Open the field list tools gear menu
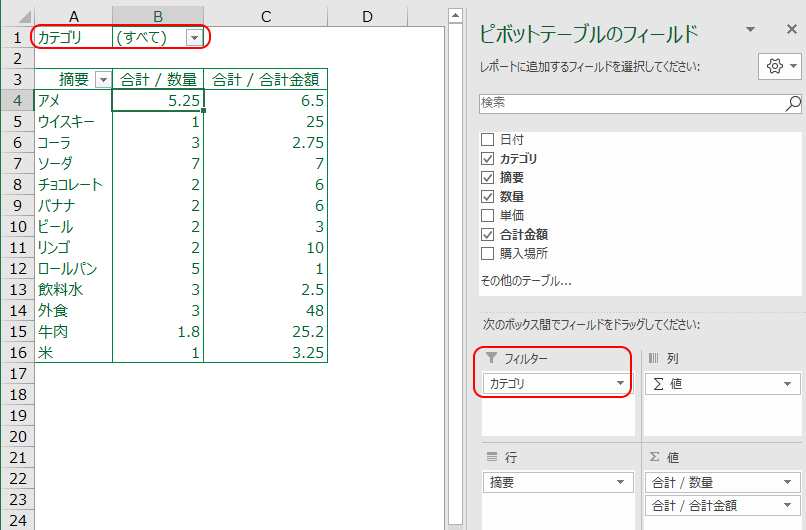Screen dimensions: 806x530 coord(780,66)
